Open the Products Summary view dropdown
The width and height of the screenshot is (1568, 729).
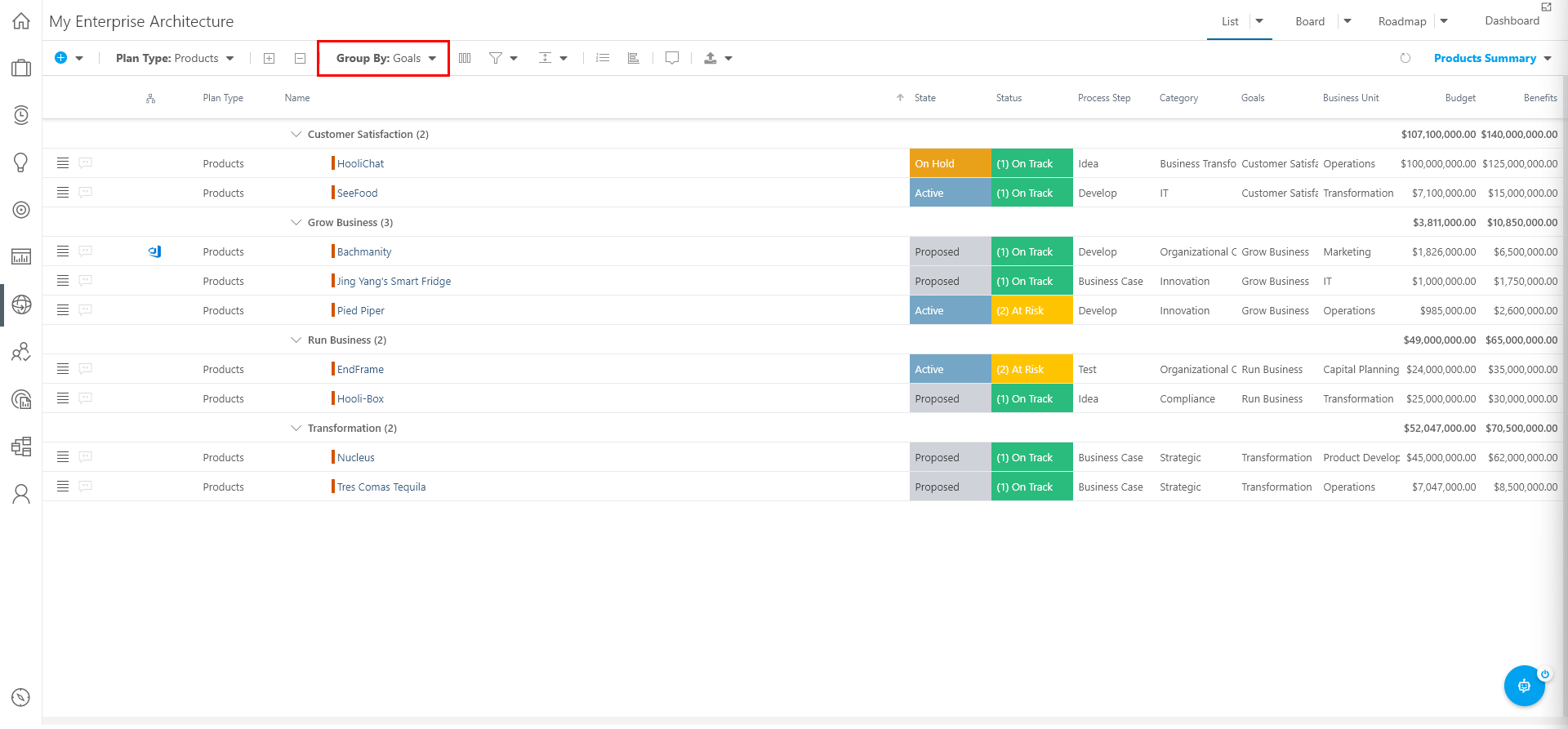pos(1493,58)
